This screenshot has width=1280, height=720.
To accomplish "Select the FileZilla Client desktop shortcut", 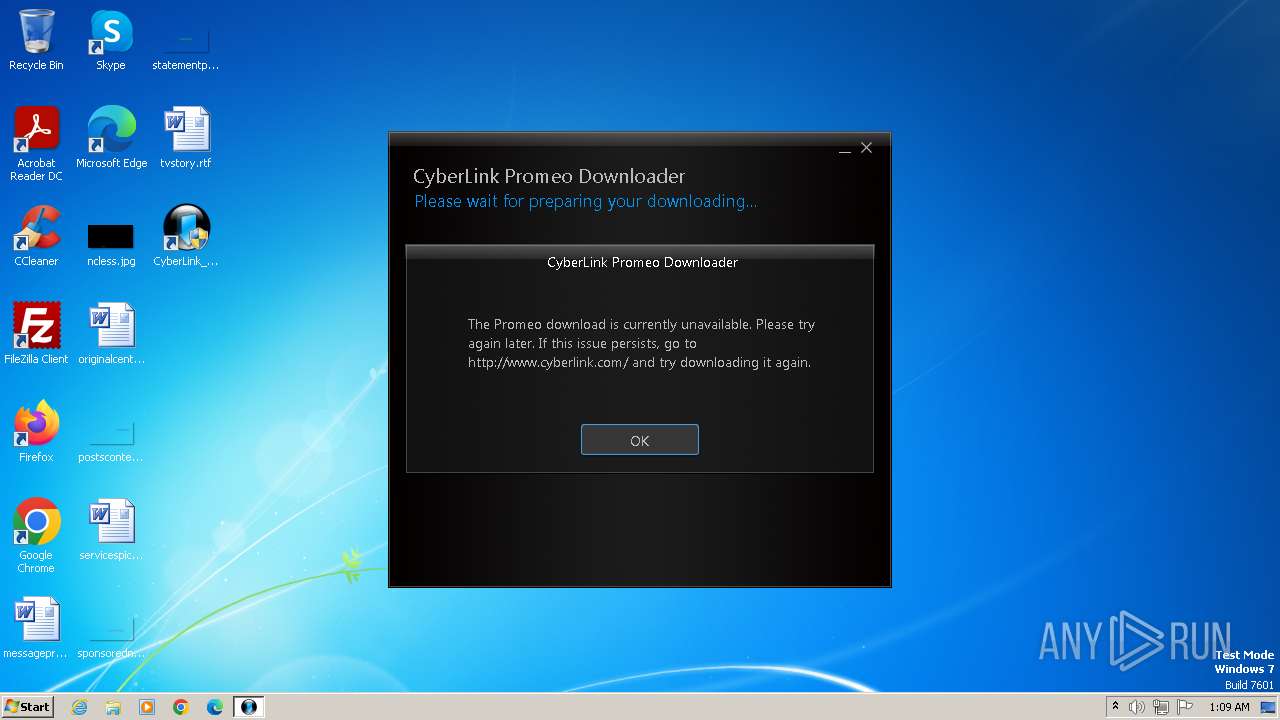I will pos(36,334).
